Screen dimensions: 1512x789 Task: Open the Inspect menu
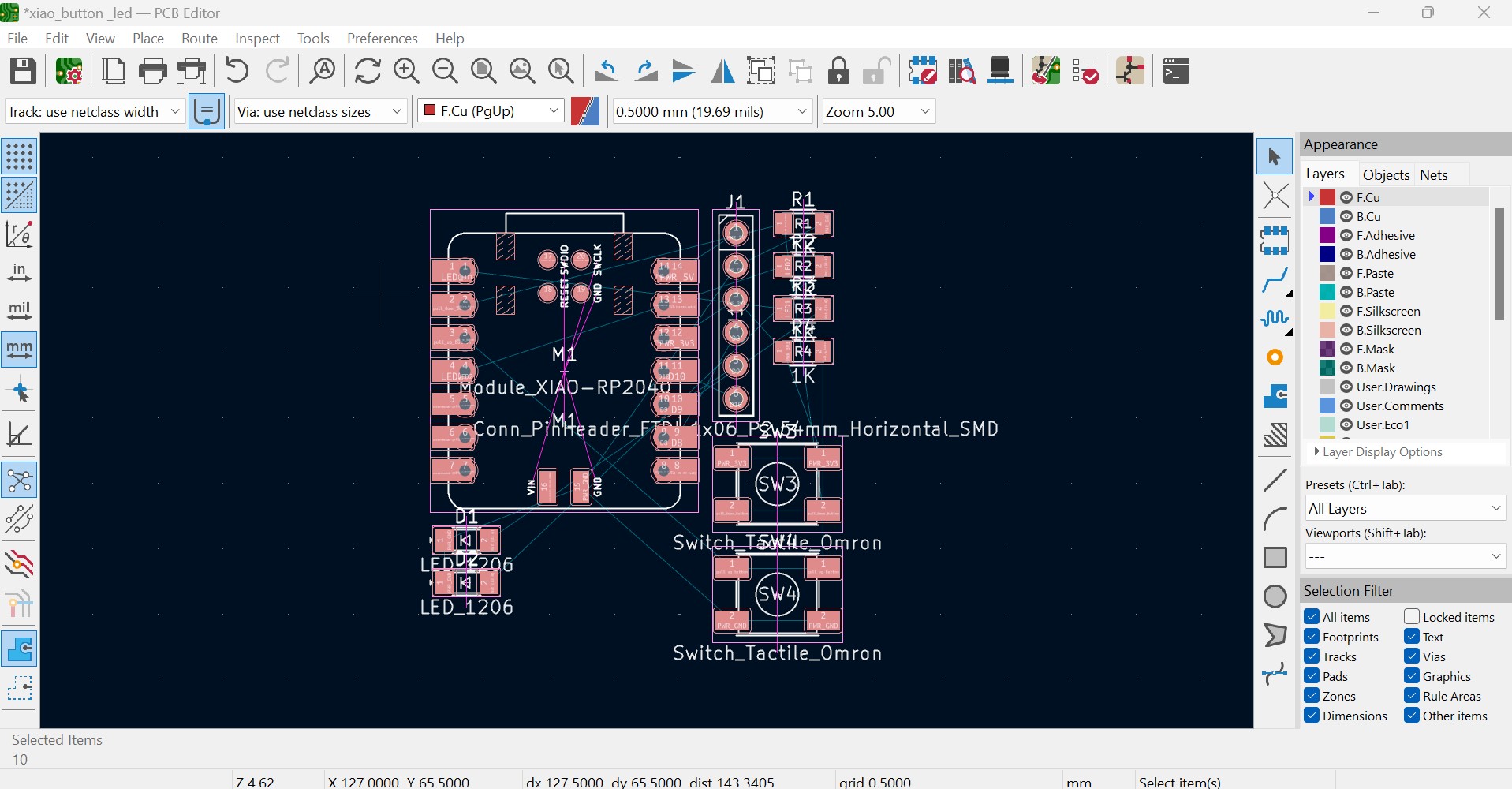click(x=257, y=38)
